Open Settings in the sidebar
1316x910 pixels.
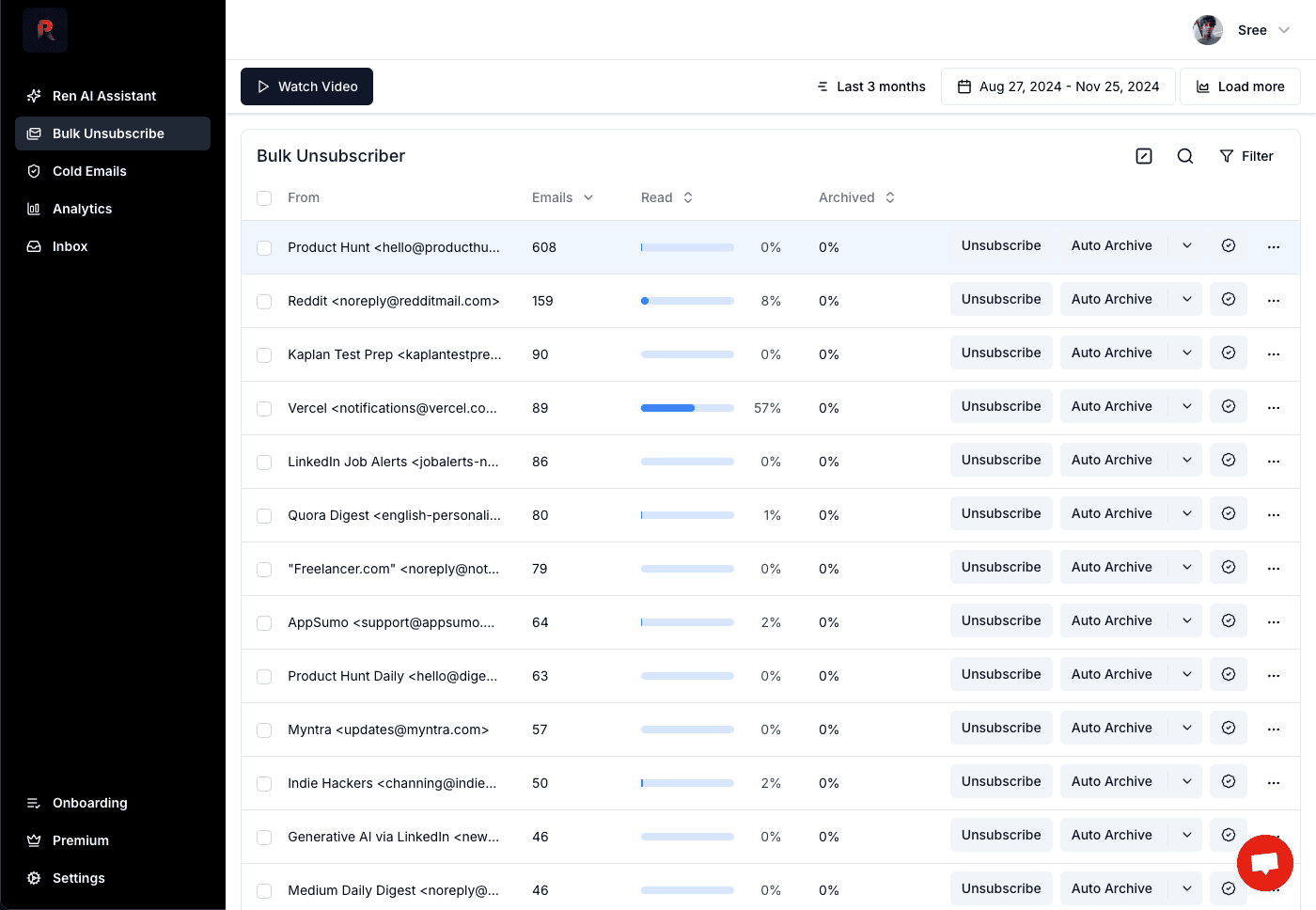click(x=113, y=878)
